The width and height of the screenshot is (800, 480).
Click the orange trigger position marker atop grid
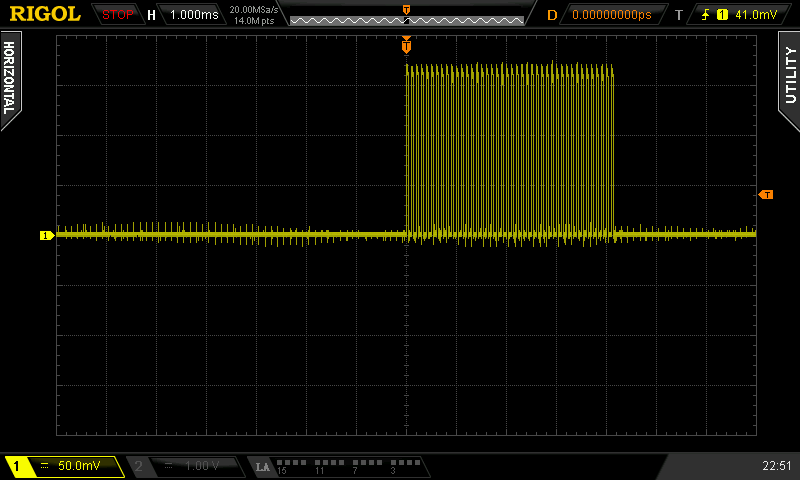[x=406, y=45]
